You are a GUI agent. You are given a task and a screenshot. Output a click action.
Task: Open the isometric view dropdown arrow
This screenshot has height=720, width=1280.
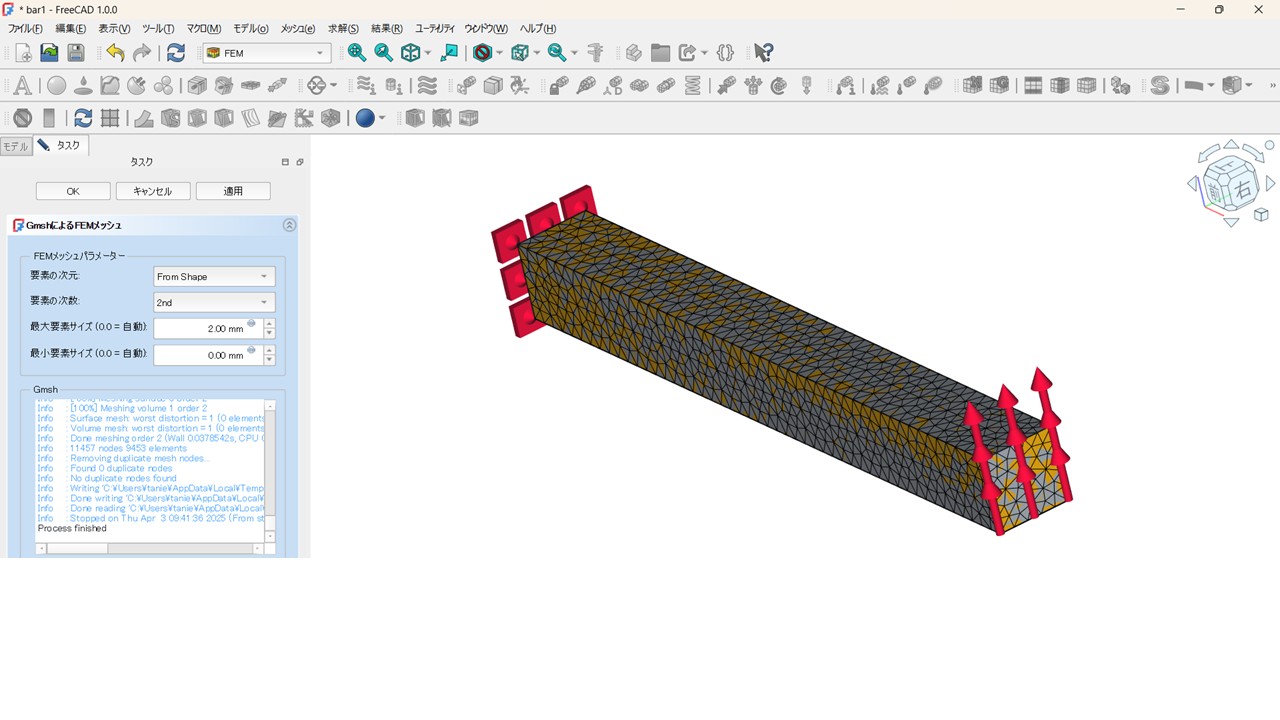click(x=428, y=53)
